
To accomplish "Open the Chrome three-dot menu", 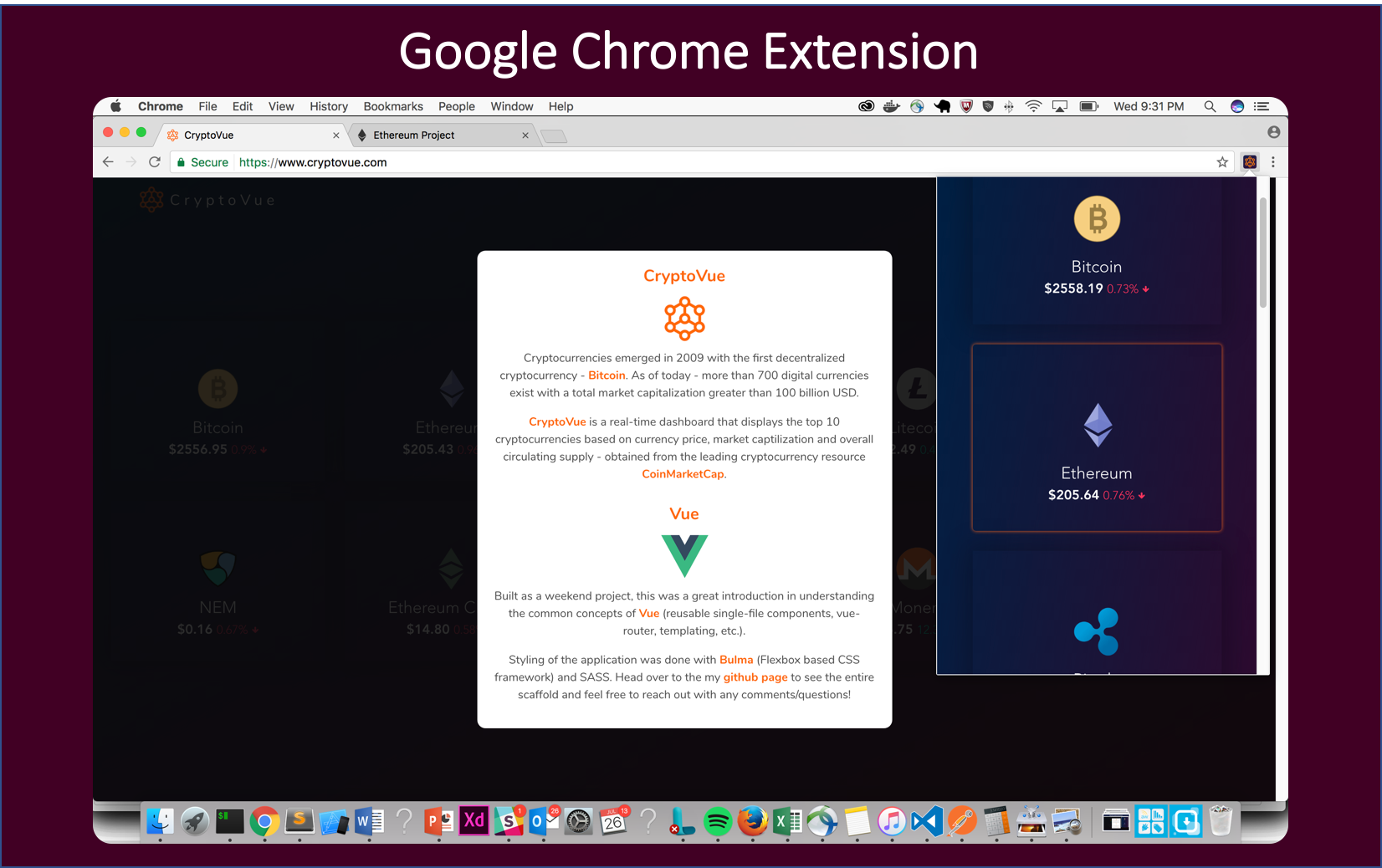I will click(1273, 162).
